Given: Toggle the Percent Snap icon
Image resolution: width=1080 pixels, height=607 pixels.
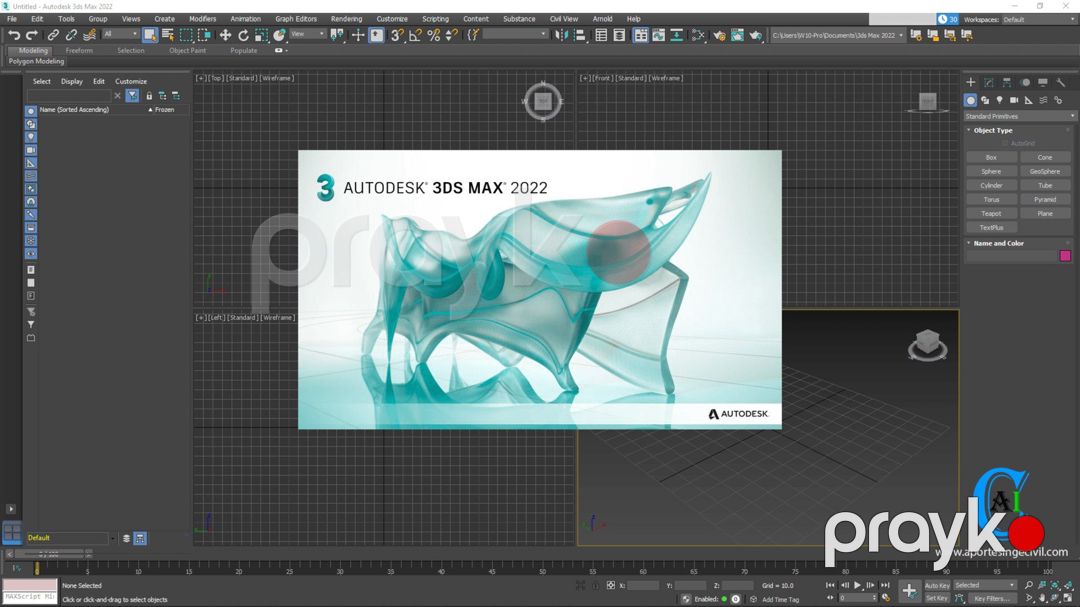Looking at the screenshot, I should coord(434,35).
